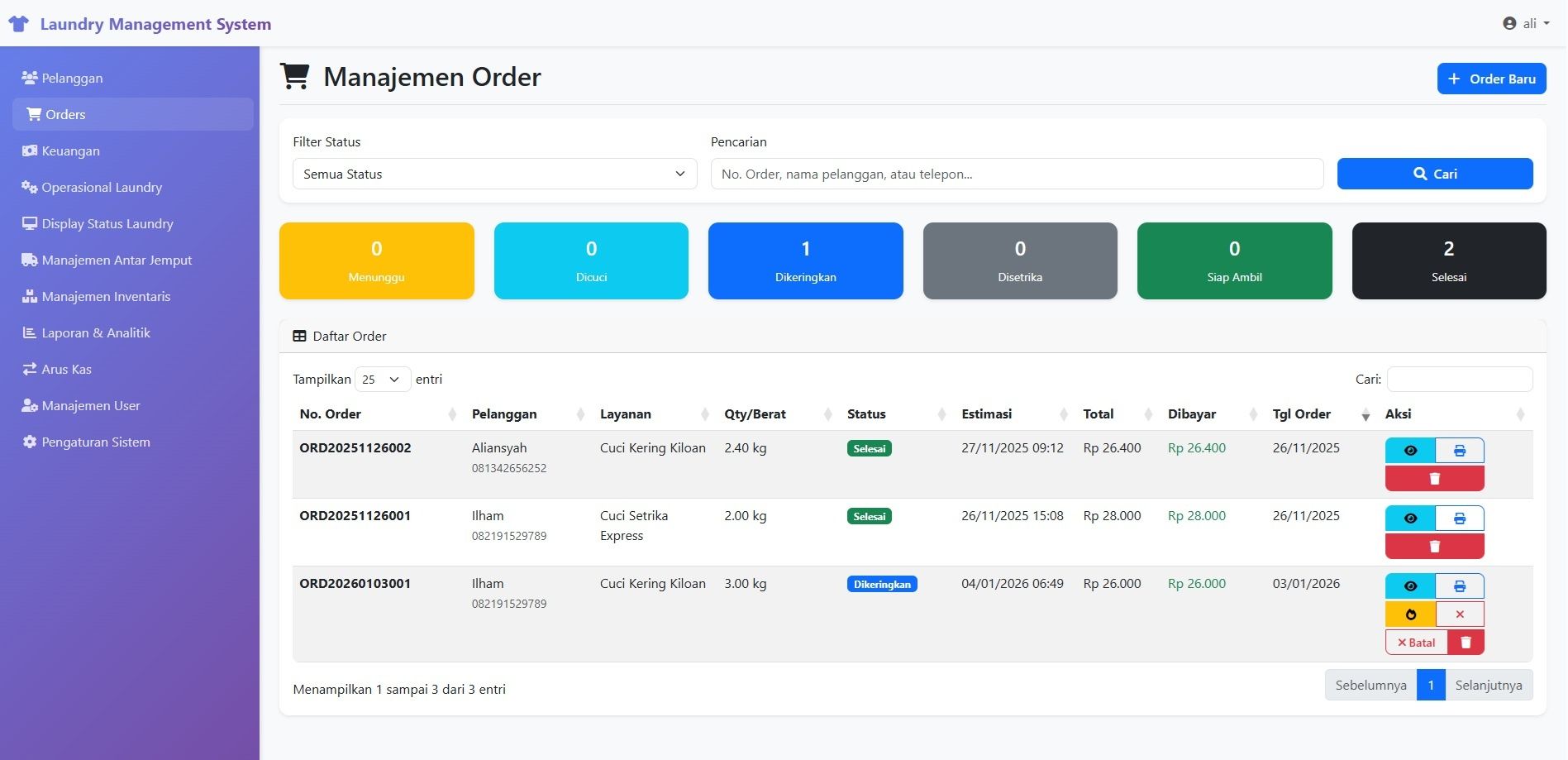
Task: View details of order ORD20251126002
Action: click(x=1410, y=451)
